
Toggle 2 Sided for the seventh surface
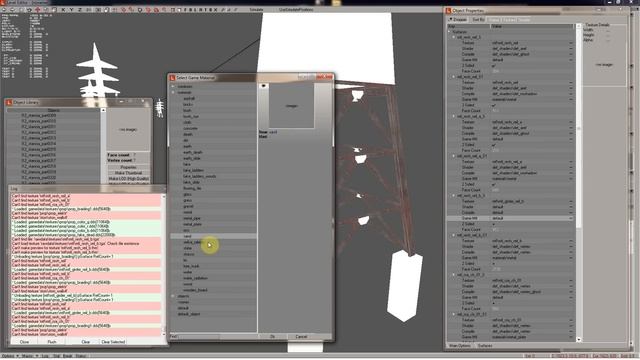[494, 303]
